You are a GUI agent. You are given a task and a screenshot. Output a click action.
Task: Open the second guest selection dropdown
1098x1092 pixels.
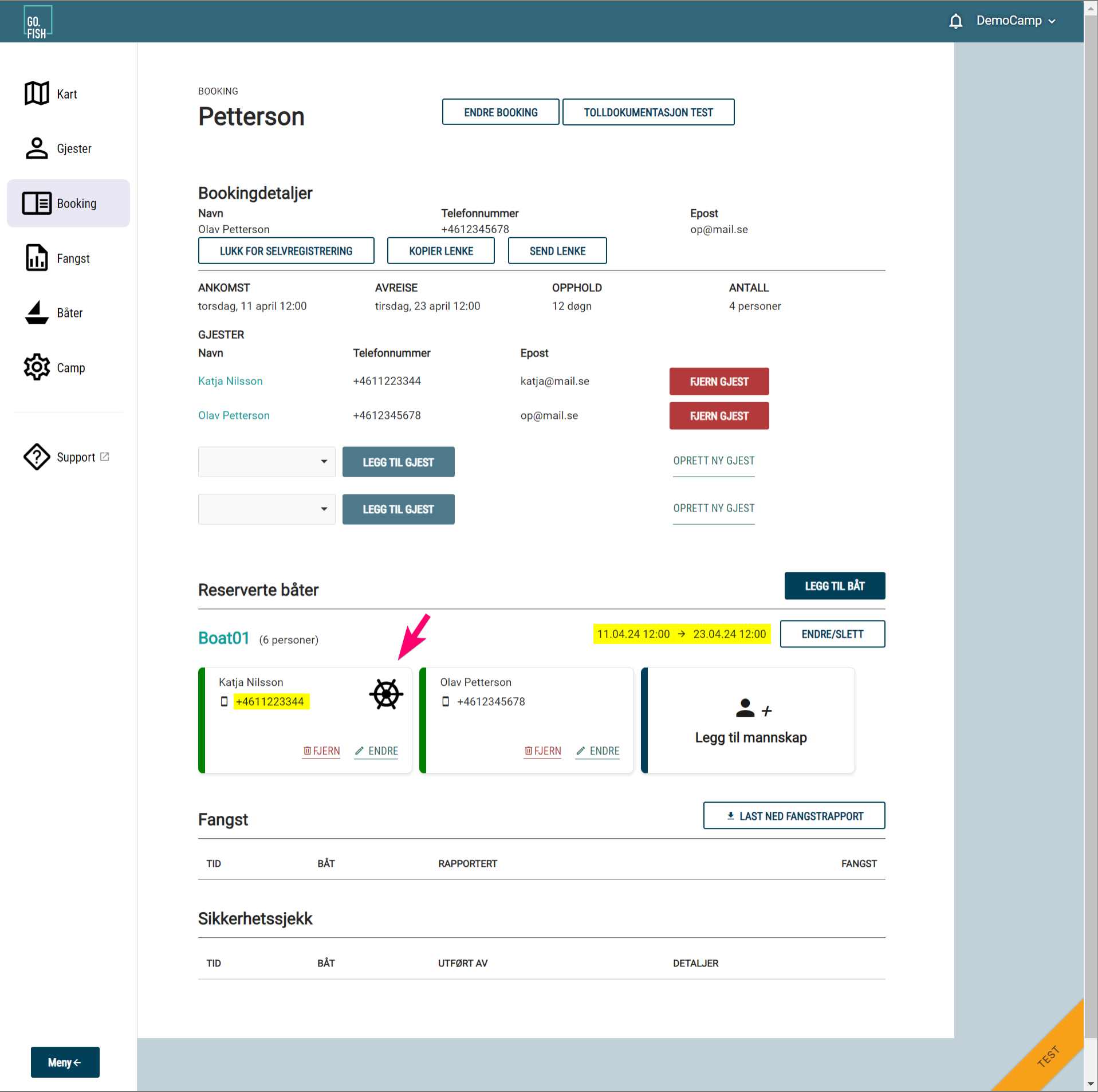coord(266,509)
